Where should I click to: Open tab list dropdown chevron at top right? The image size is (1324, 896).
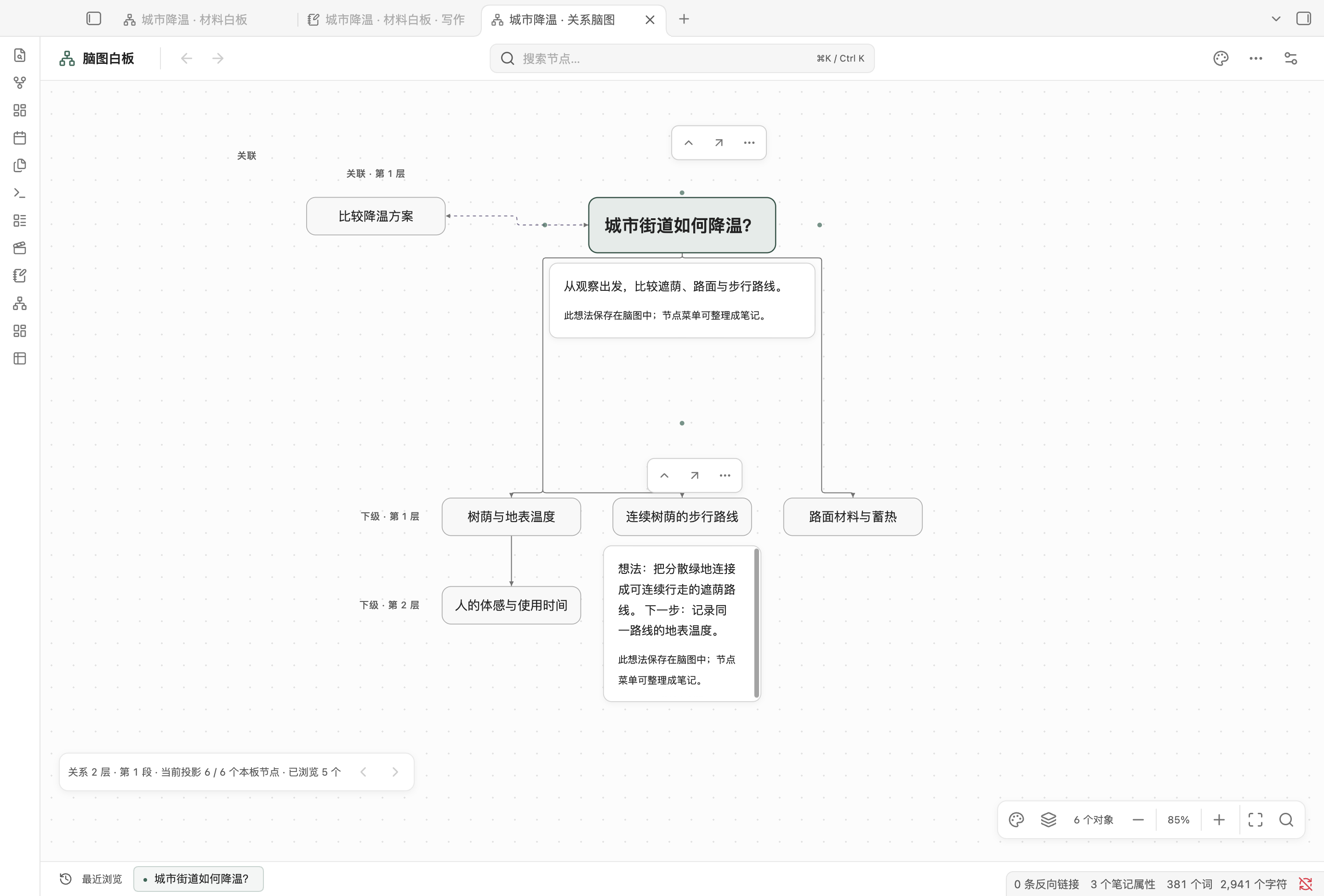click(1276, 19)
